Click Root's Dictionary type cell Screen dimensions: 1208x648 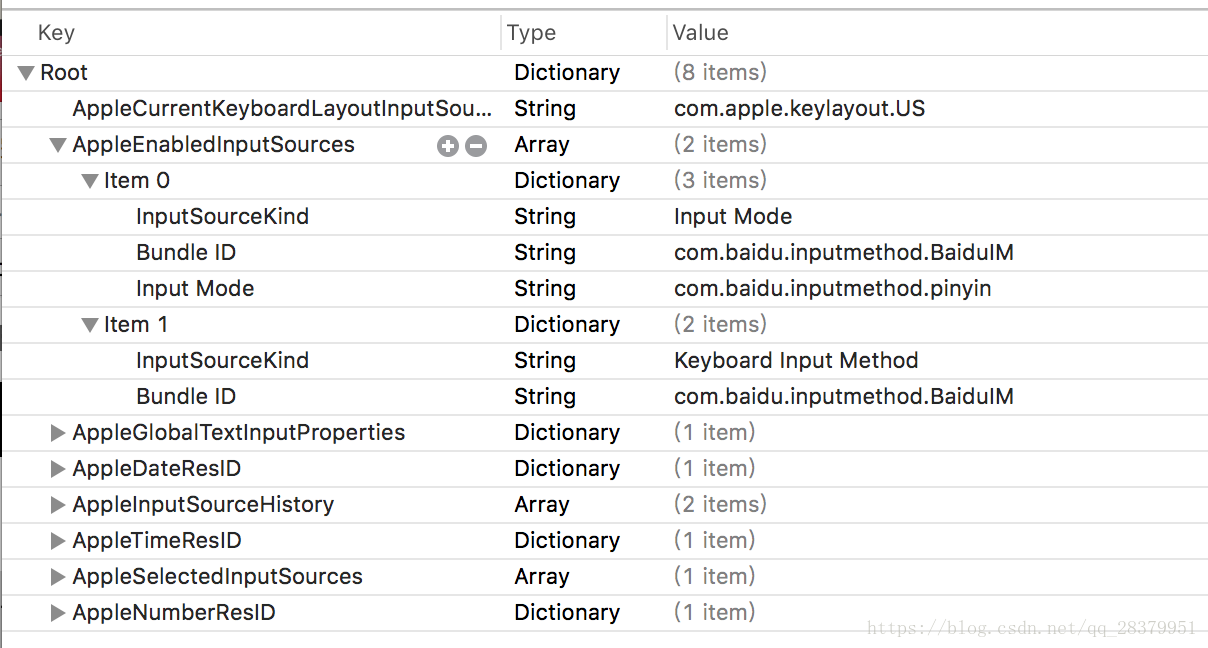coord(567,72)
